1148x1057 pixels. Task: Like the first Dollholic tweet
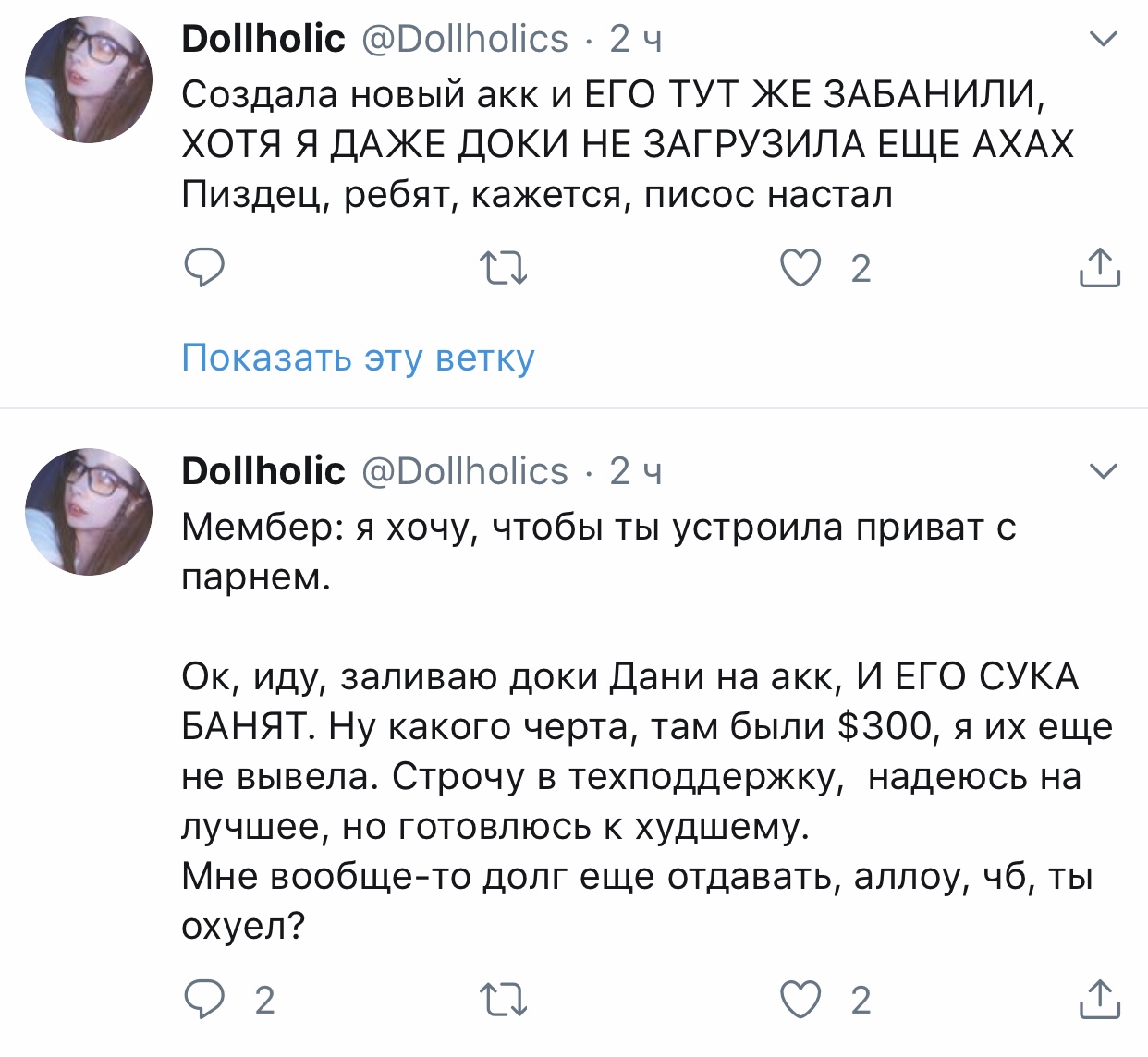coord(800,269)
